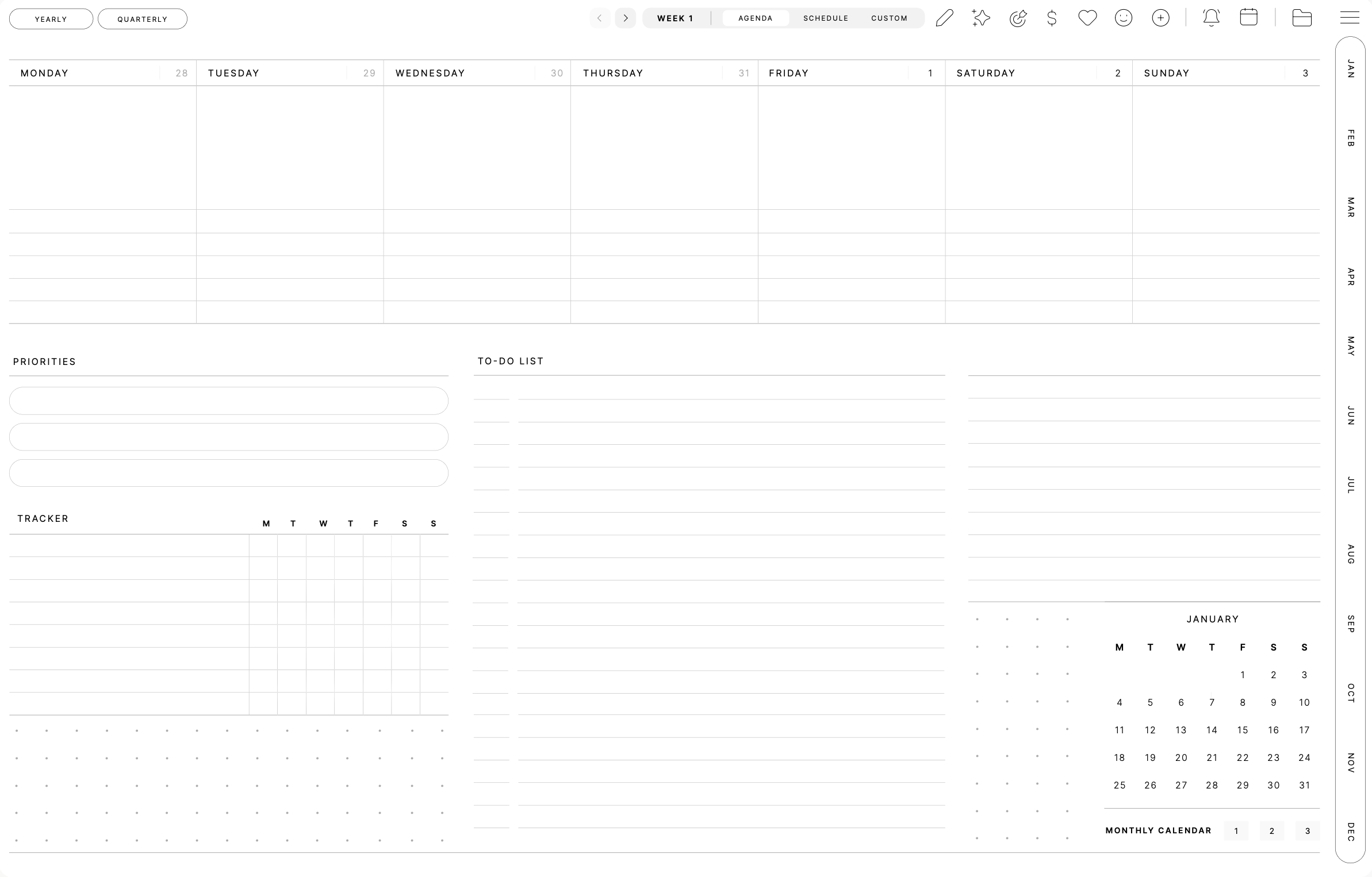
Task: Open Wednesday 30 day header
Action: pos(477,73)
